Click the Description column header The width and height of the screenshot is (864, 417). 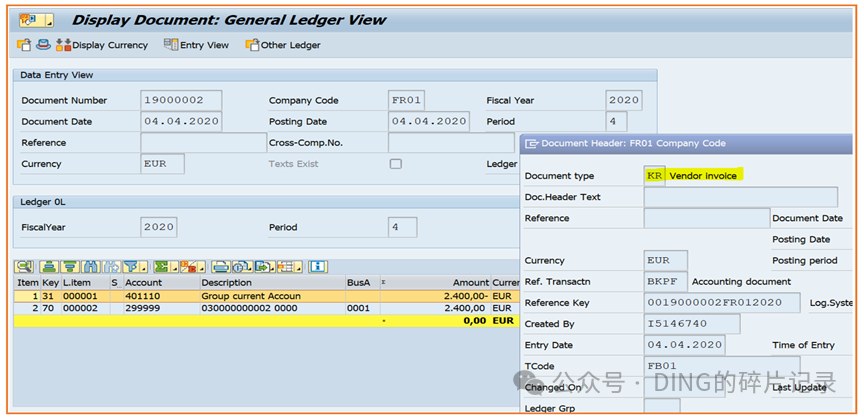tap(272, 283)
